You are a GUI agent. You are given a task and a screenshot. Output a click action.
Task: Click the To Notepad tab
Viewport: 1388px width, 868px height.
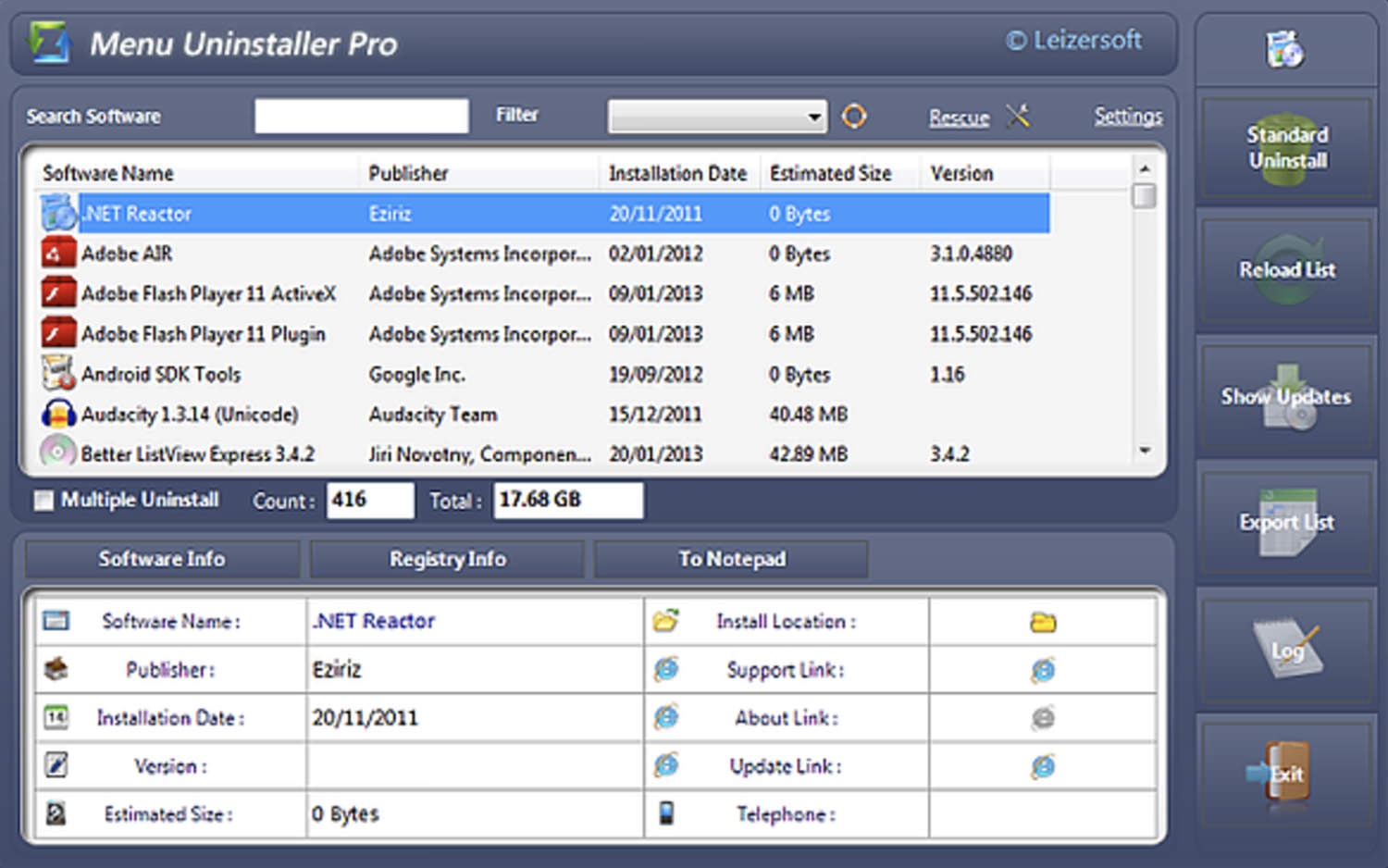tap(731, 559)
